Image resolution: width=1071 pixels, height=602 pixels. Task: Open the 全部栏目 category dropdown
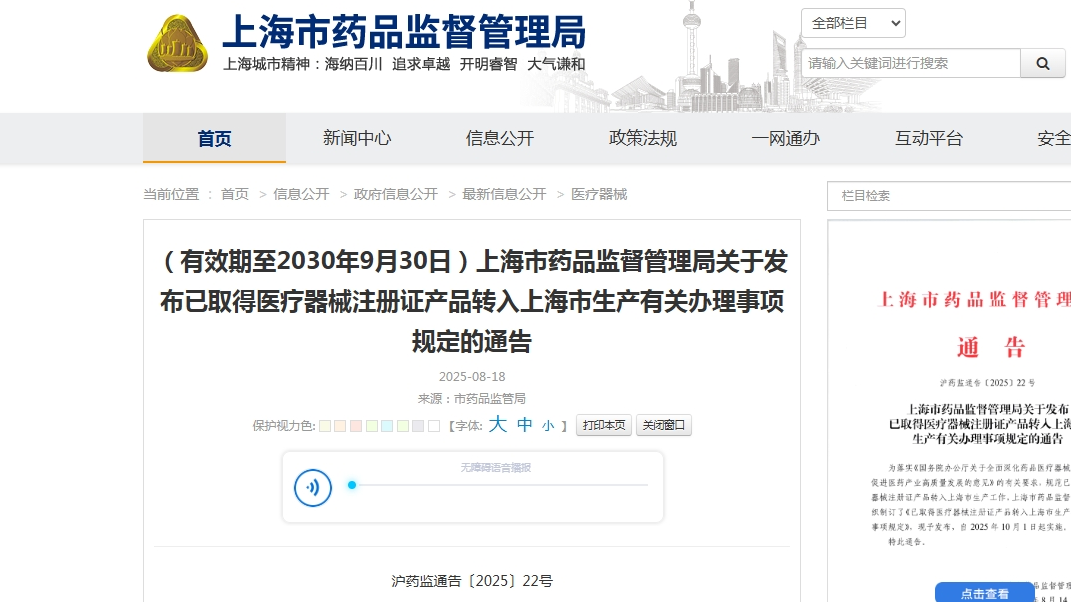click(852, 23)
